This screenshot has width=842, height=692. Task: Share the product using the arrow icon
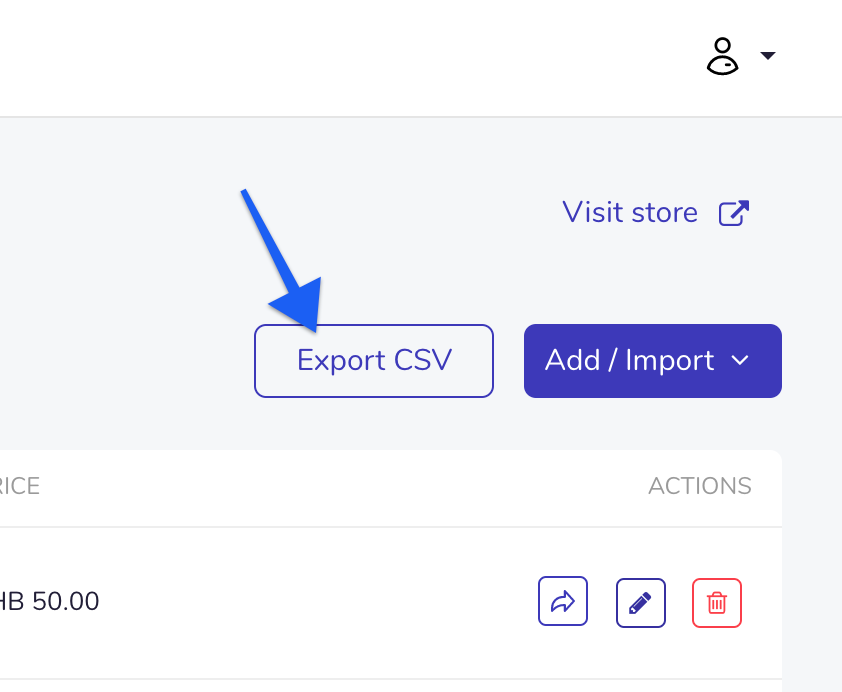point(563,601)
